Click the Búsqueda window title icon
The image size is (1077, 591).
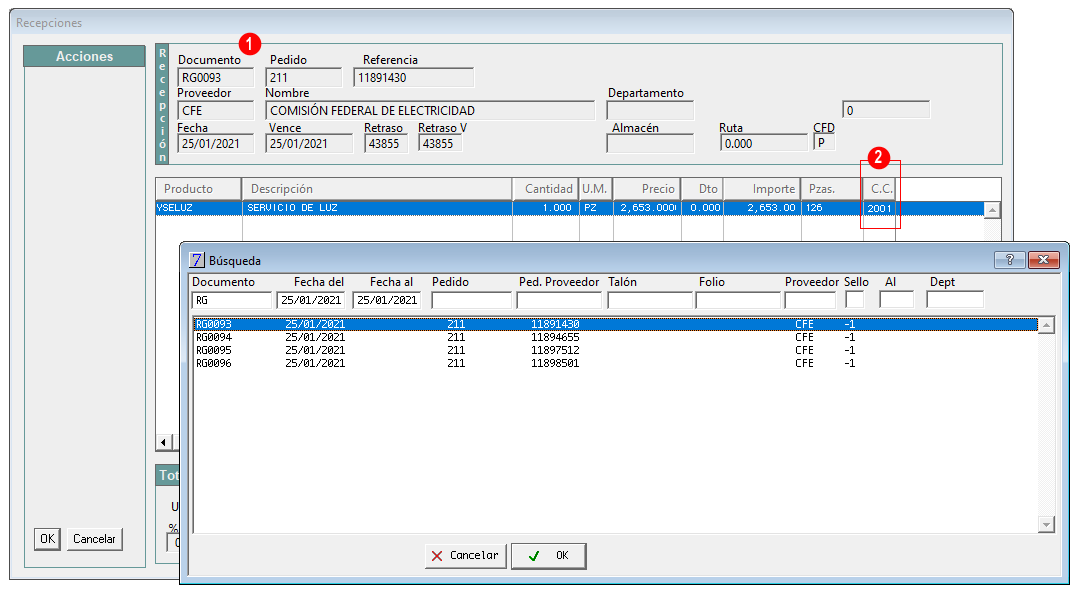tap(196, 260)
